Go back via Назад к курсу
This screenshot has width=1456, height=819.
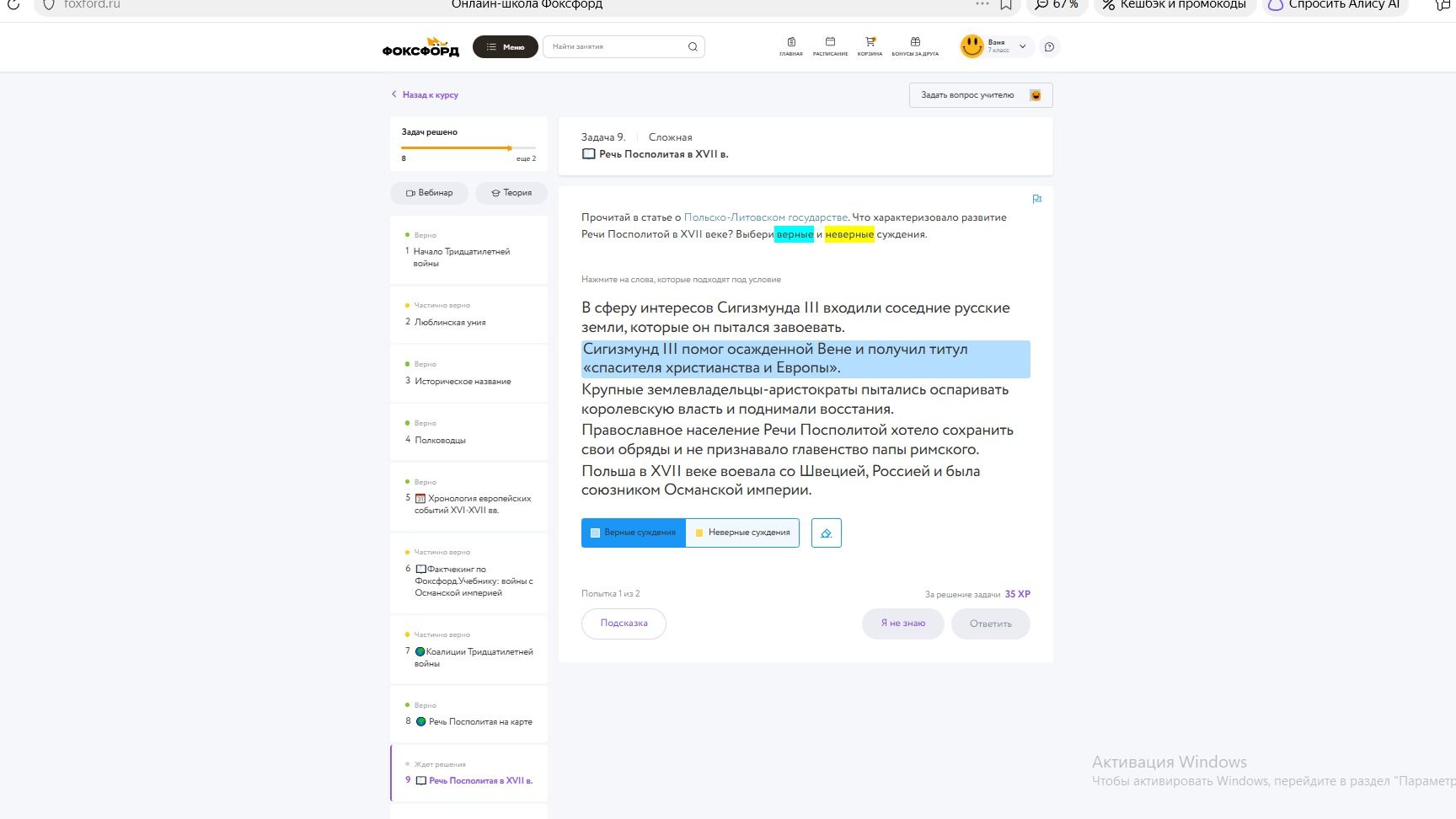tap(425, 95)
